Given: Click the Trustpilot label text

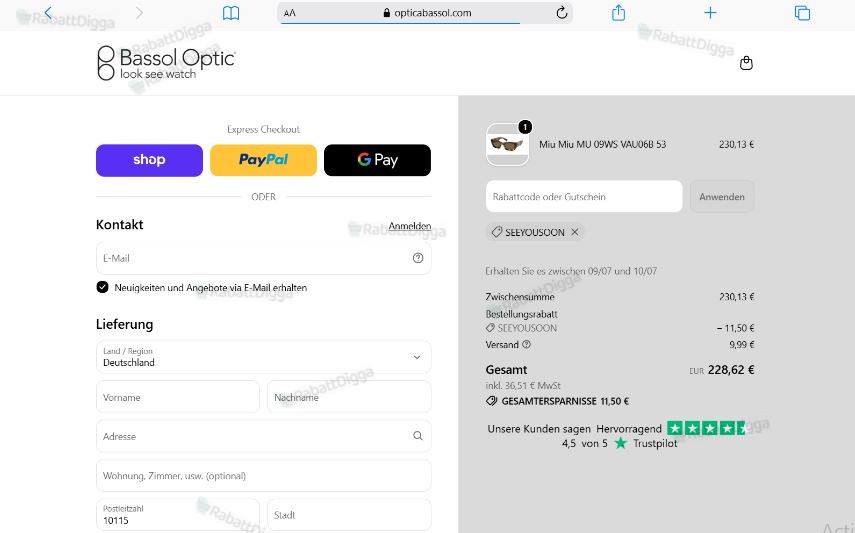Looking at the screenshot, I should 655,444.
